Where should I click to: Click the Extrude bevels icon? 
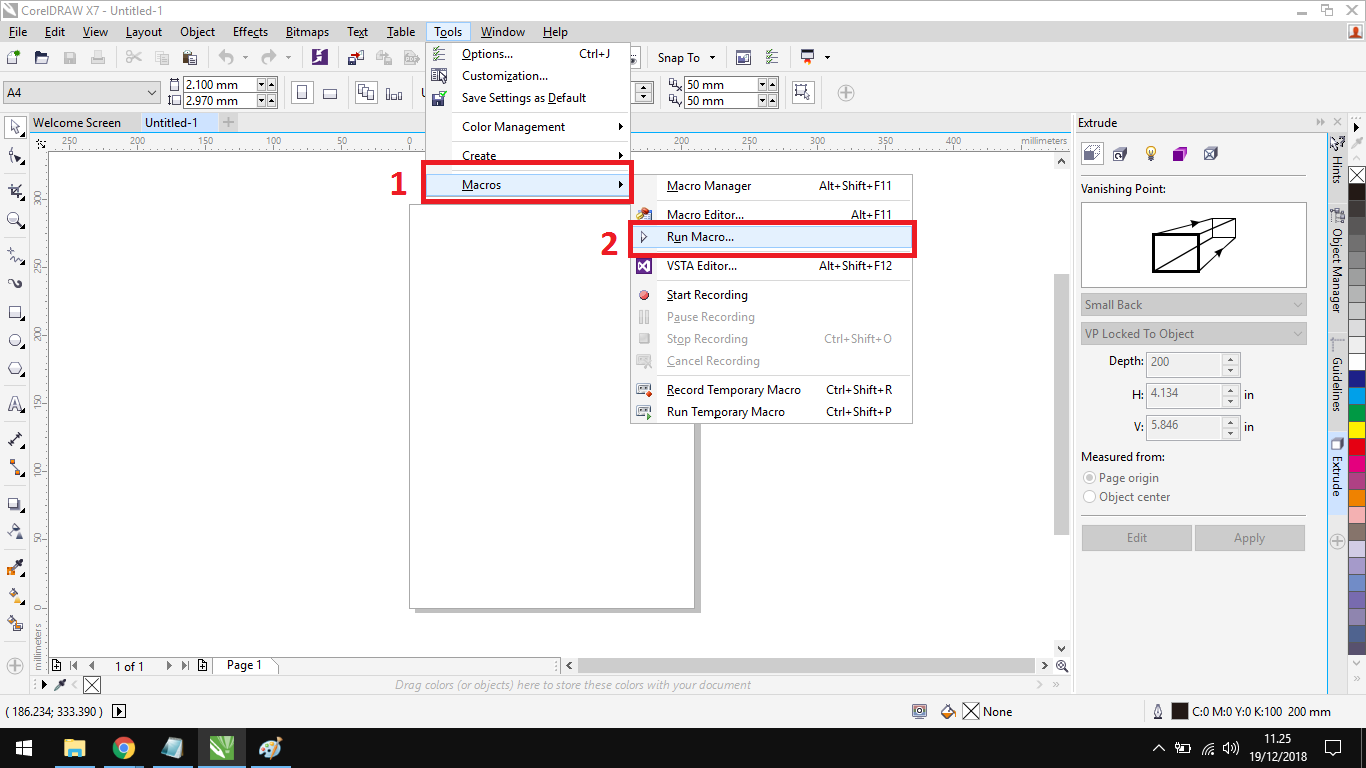point(1210,154)
